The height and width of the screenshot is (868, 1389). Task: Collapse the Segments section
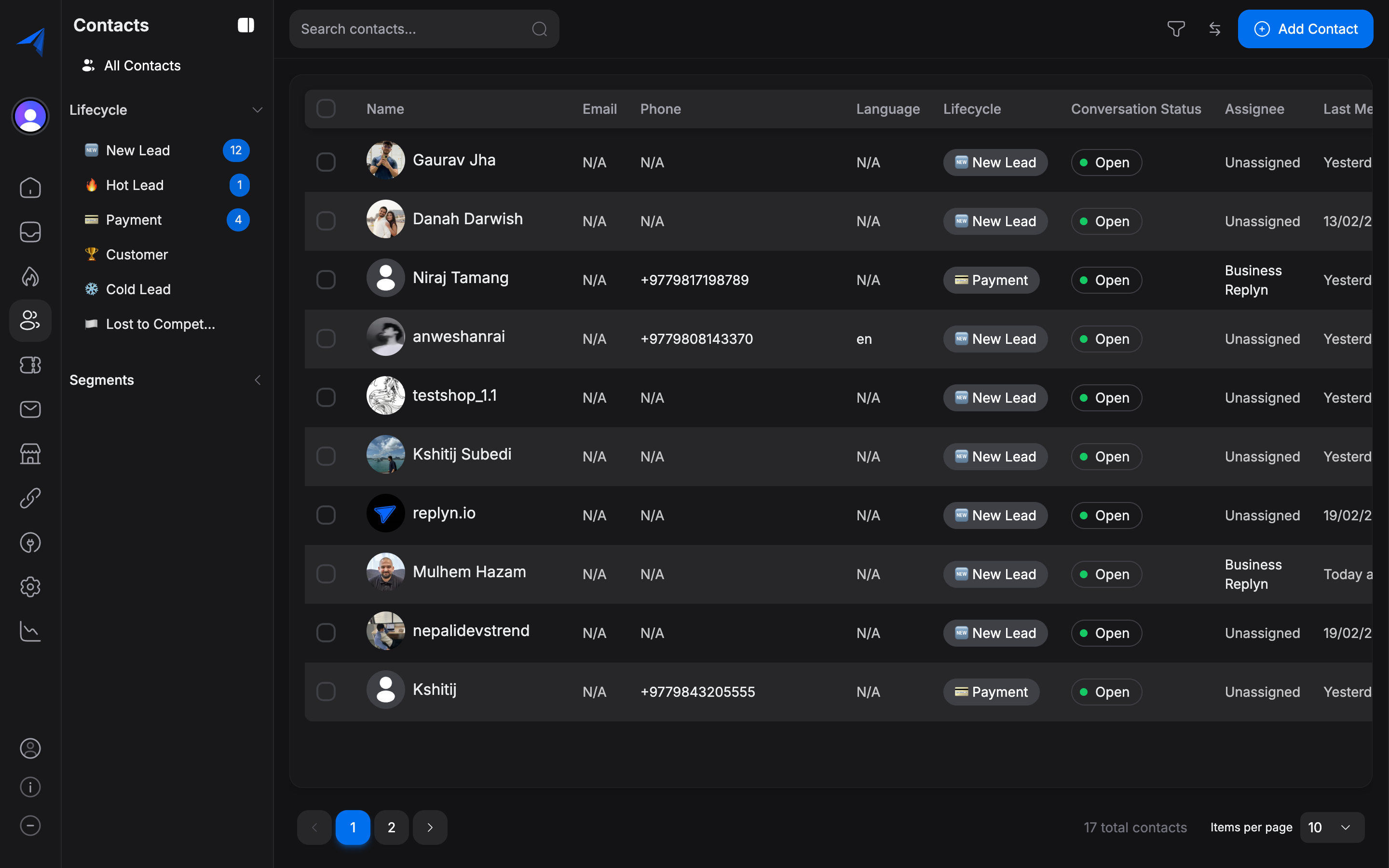click(x=257, y=380)
